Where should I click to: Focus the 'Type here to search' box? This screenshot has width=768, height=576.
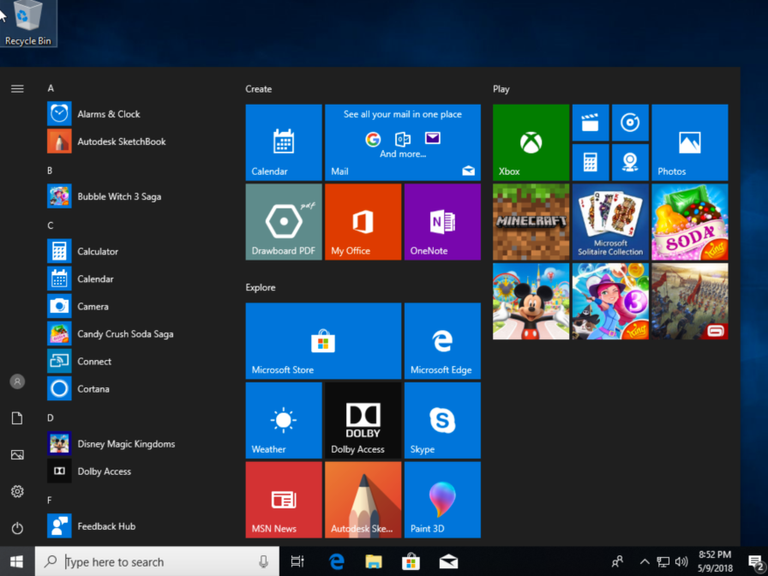[x=157, y=561]
